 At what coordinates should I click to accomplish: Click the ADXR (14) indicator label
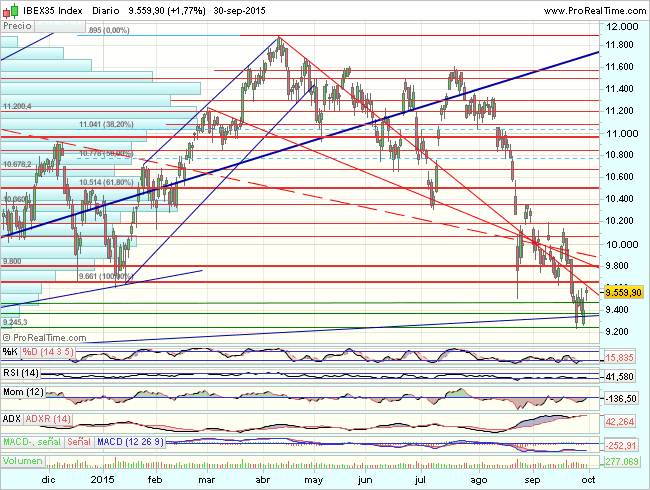tap(48, 419)
